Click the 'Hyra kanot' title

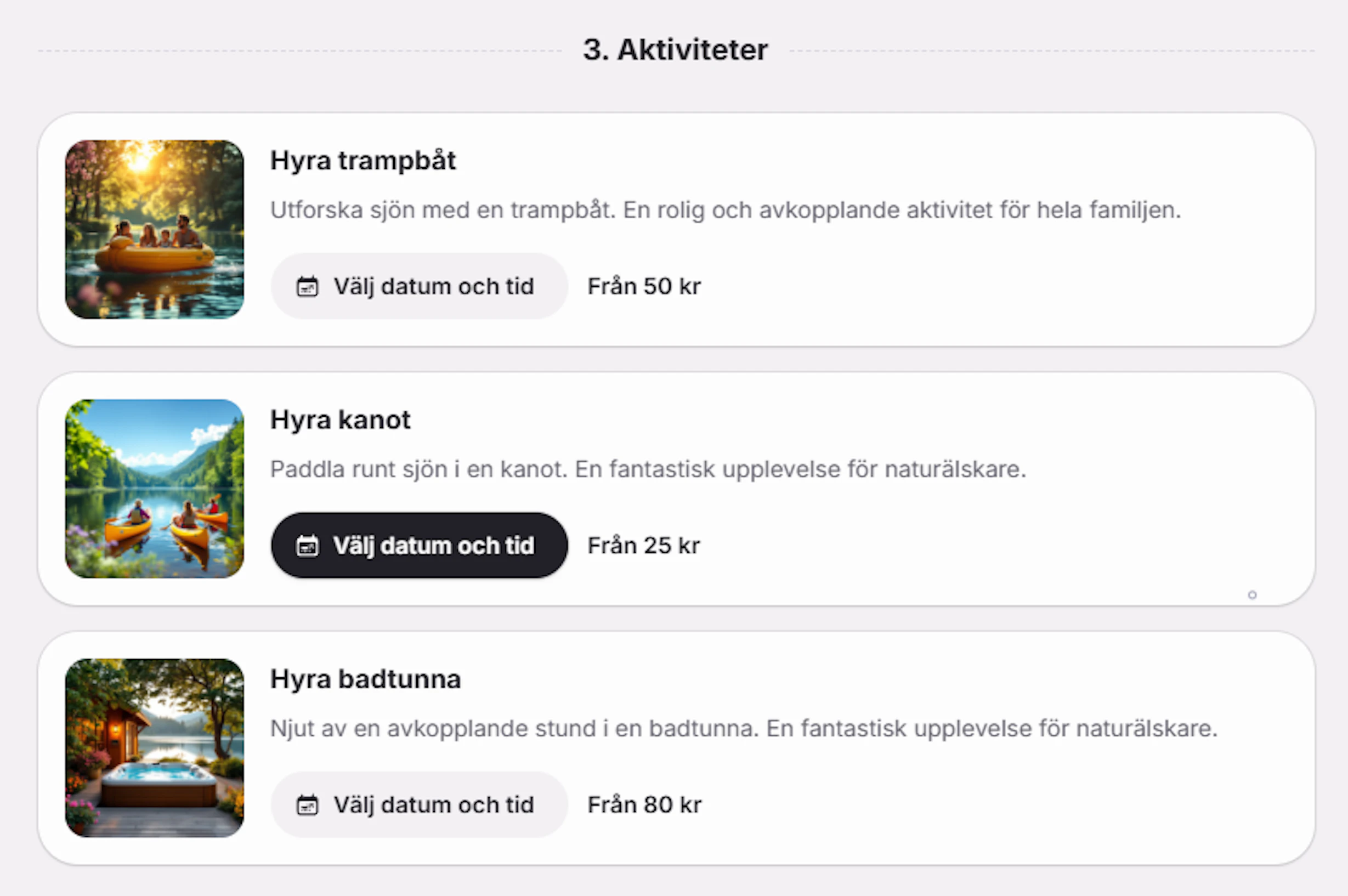click(x=340, y=420)
